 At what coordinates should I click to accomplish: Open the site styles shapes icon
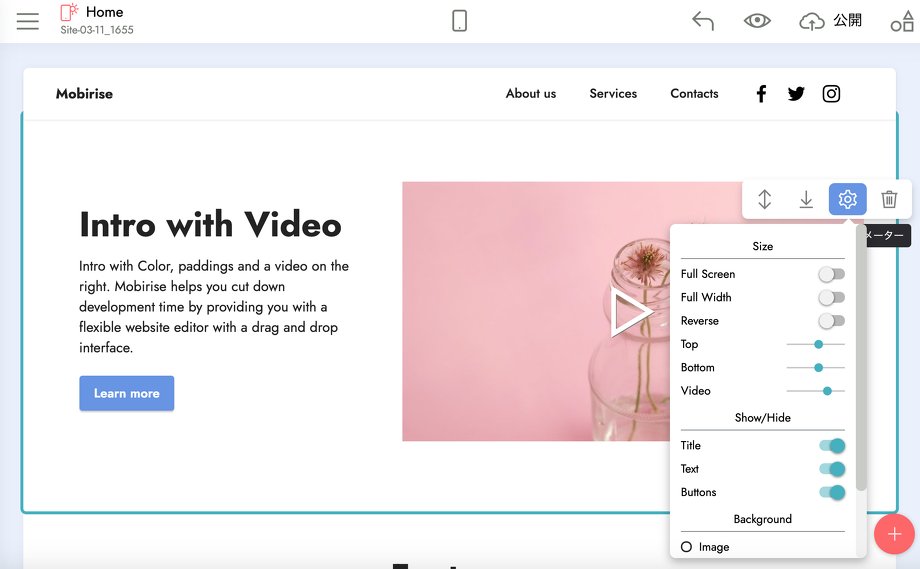click(x=902, y=21)
